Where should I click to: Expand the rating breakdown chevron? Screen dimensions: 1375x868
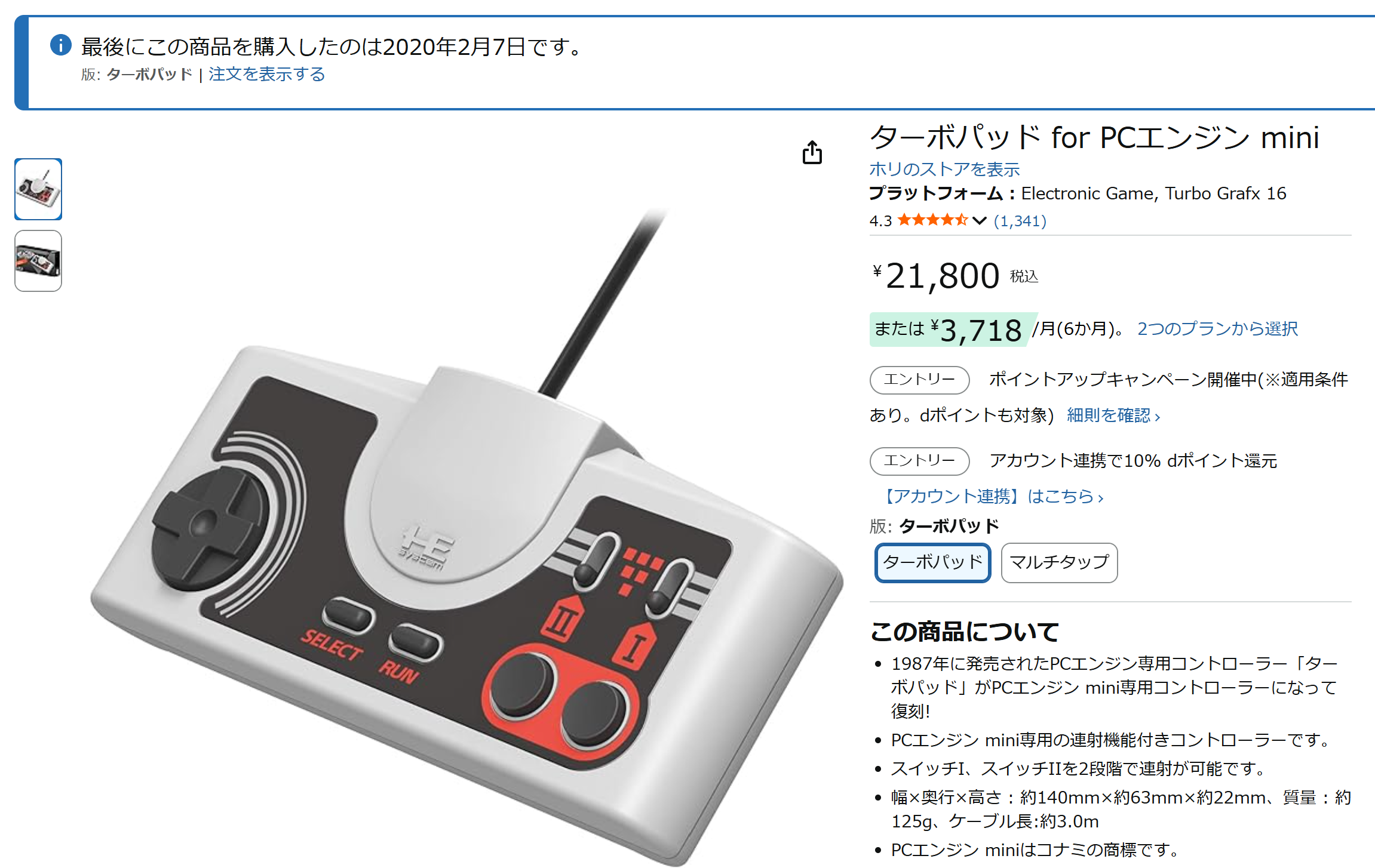979,221
